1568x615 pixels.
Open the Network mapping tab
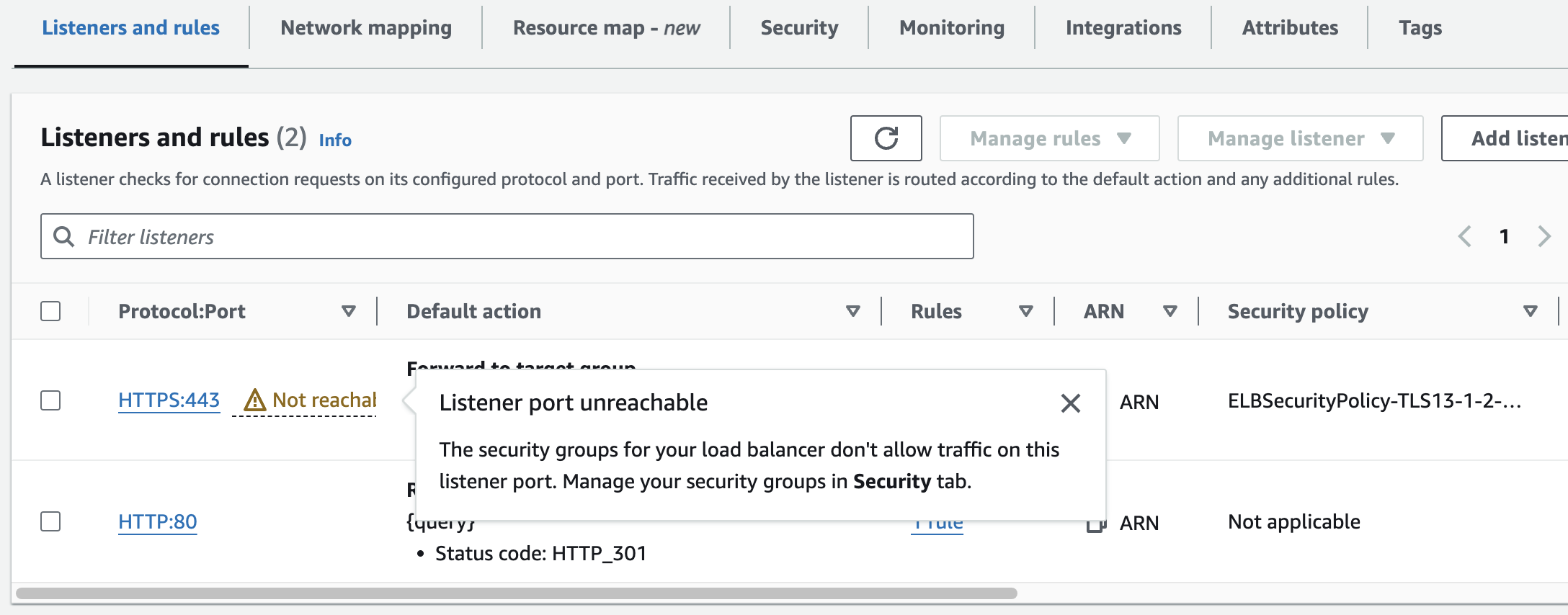[x=366, y=28]
